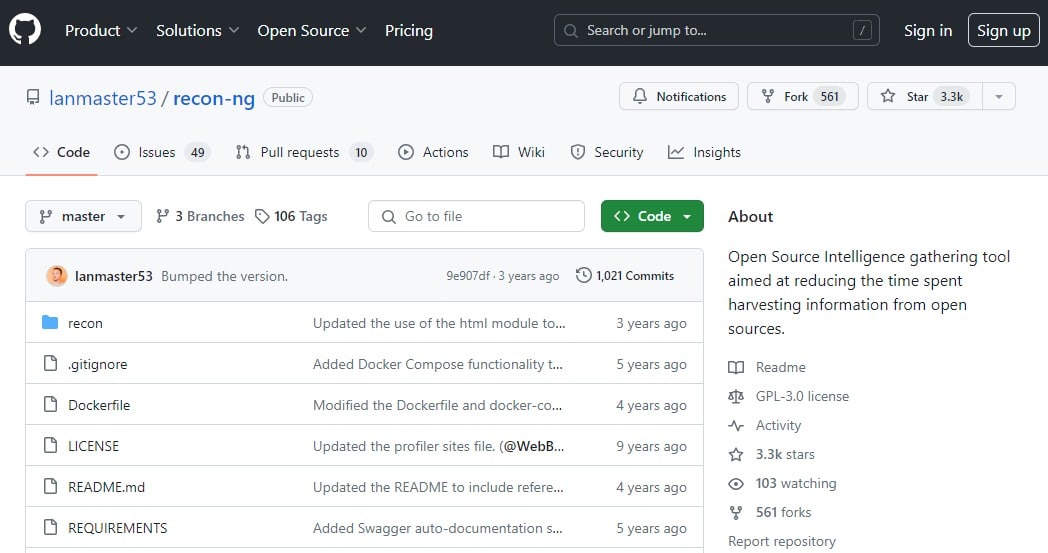The image size is (1048, 553).
Task: Switch to the Code tab
Action: pyautogui.click(x=61, y=152)
